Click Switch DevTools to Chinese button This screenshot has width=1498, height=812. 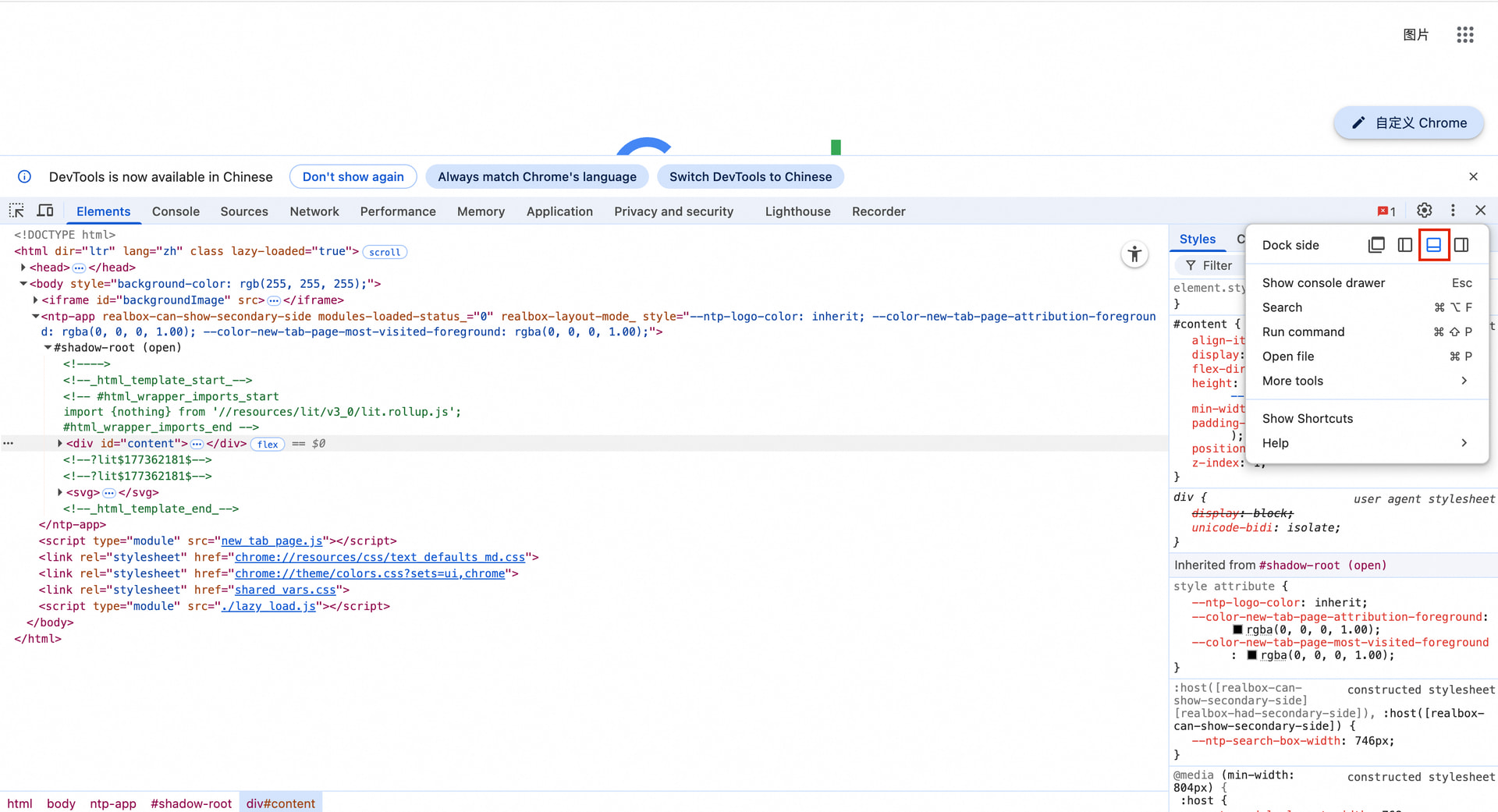750,177
